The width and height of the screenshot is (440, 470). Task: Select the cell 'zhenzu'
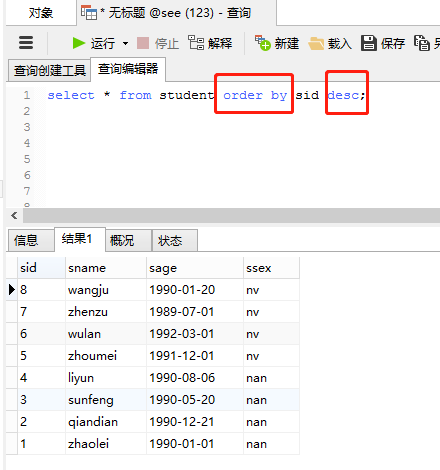coord(106,312)
